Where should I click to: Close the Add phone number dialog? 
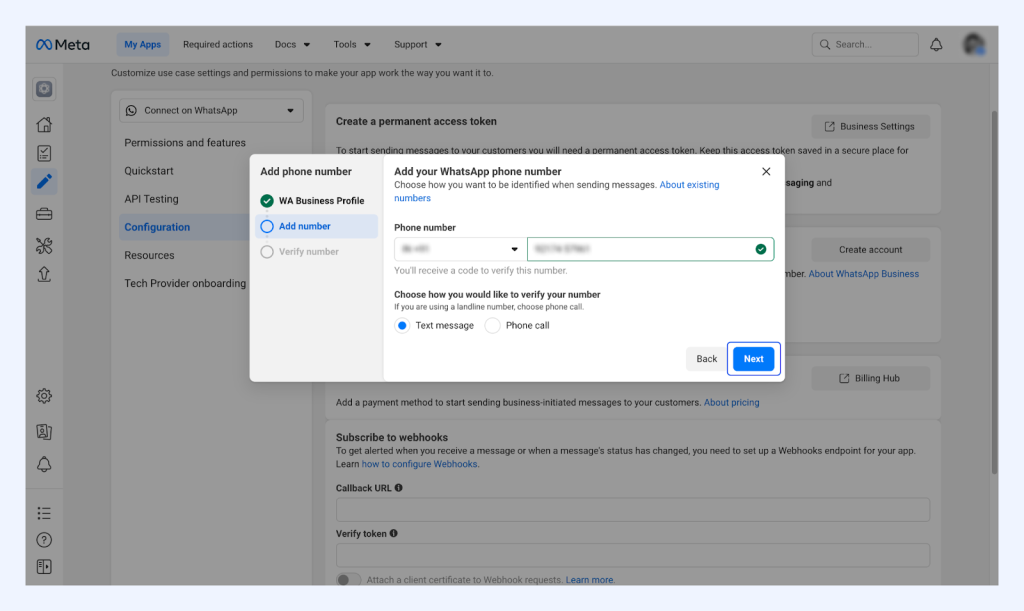click(766, 172)
